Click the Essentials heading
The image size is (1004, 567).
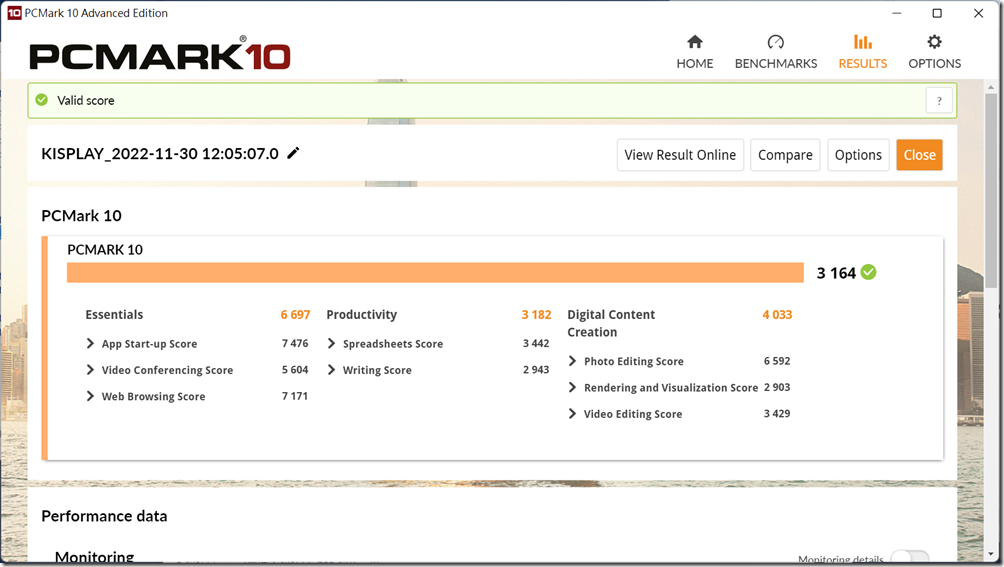pos(114,315)
